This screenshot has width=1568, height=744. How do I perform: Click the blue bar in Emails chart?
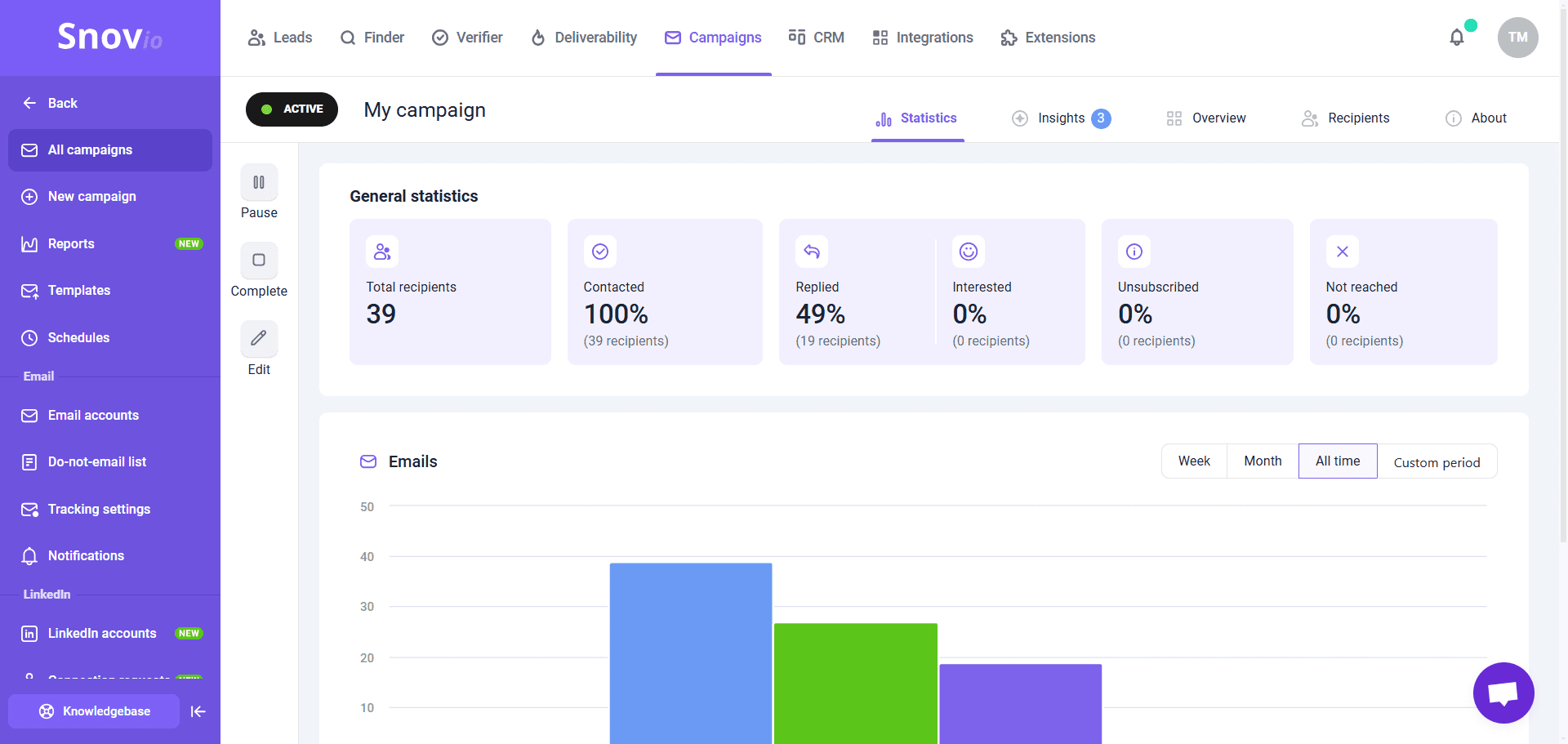click(690, 653)
